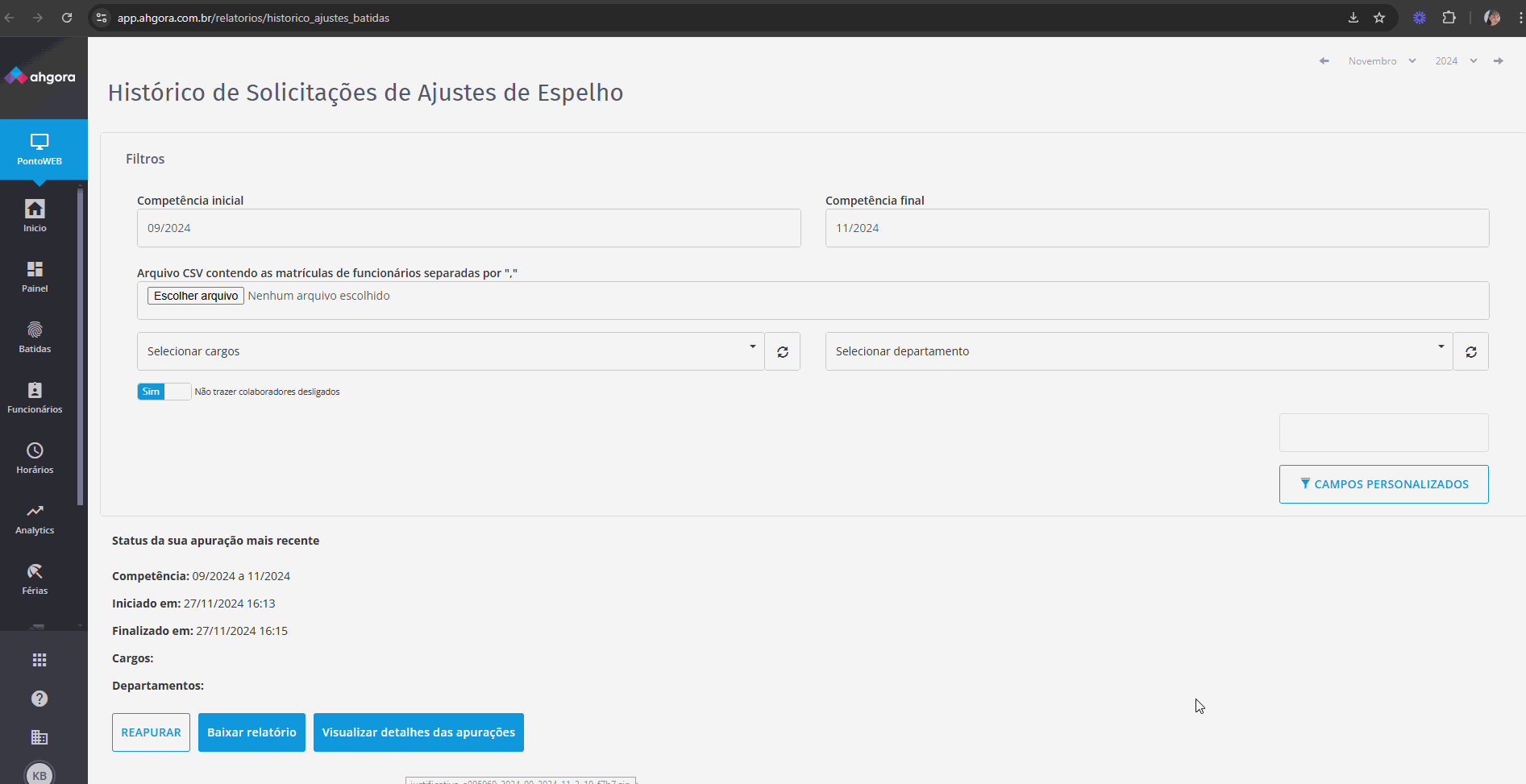The width and height of the screenshot is (1526, 784).
Task: Click 'Visualizar detalhes das apurações'
Action: coord(418,732)
